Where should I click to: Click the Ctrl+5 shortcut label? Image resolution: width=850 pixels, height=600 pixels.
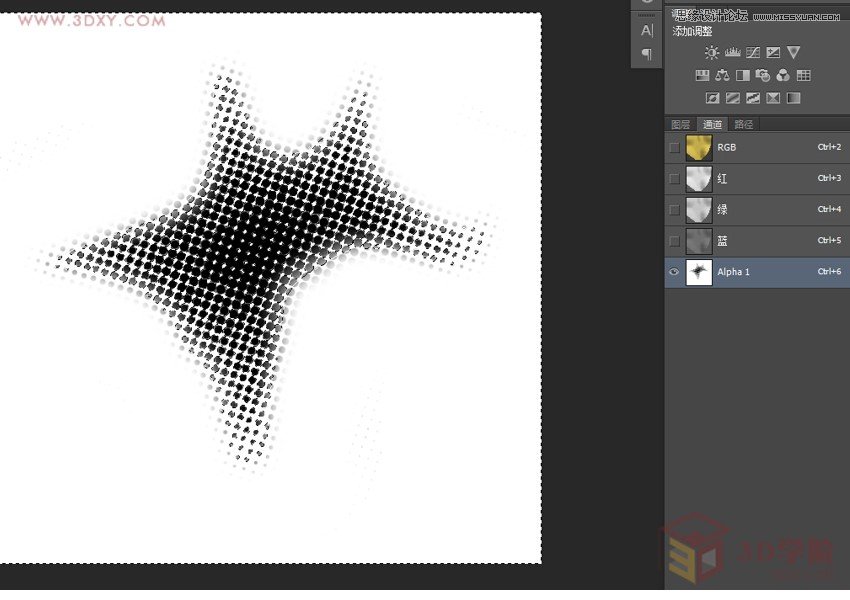(829, 240)
